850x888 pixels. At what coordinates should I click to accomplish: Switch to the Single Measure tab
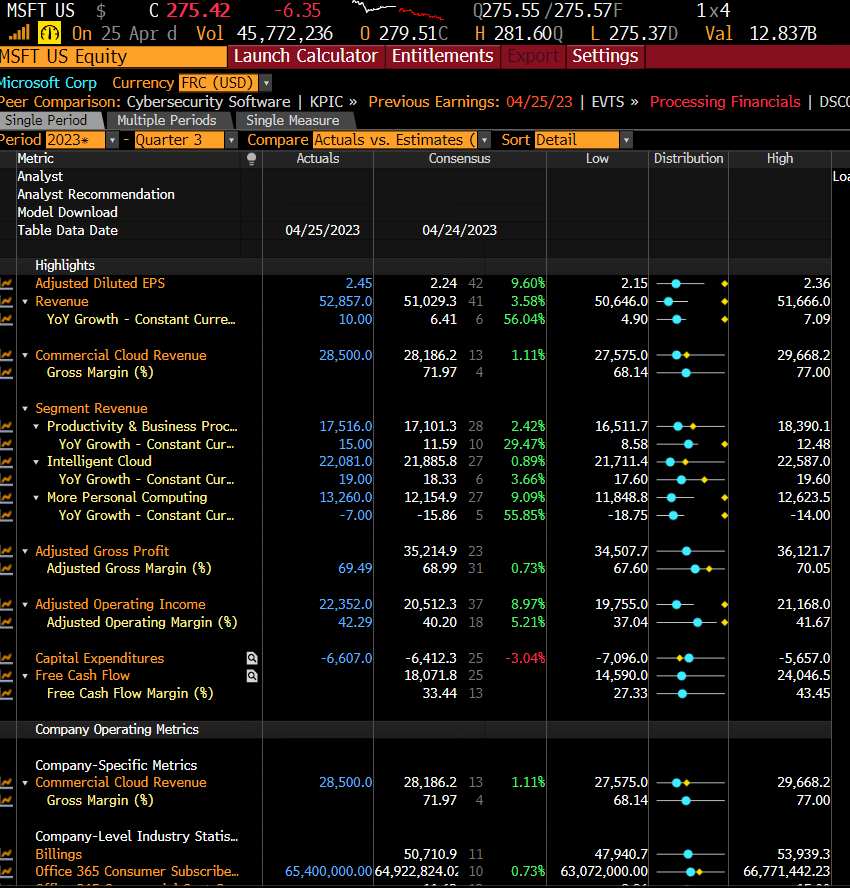pyautogui.click(x=294, y=121)
